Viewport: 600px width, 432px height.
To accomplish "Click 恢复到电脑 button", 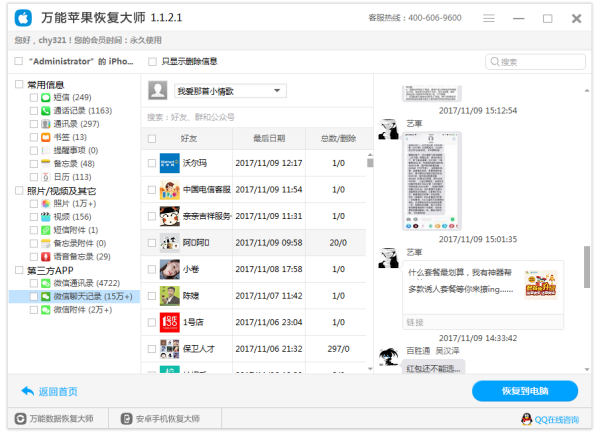I will [525, 391].
